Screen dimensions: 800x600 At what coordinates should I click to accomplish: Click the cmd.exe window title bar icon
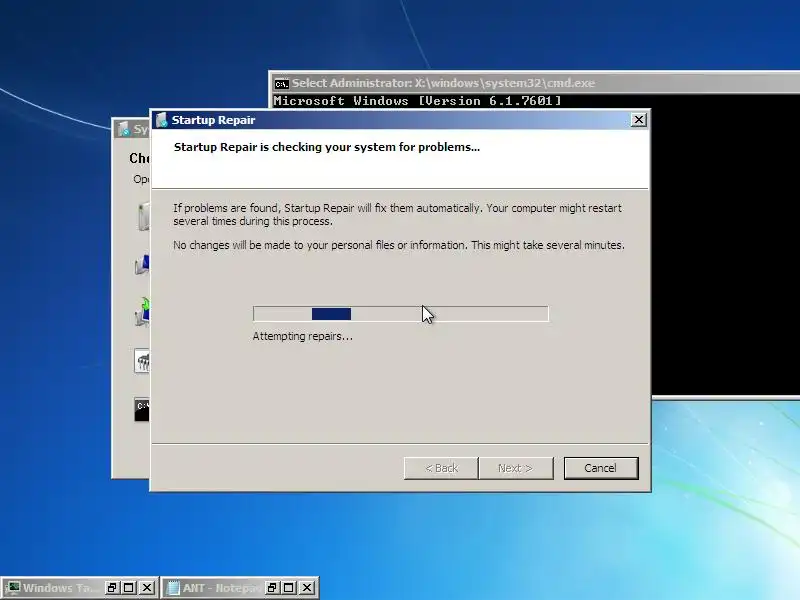click(x=281, y=84)
